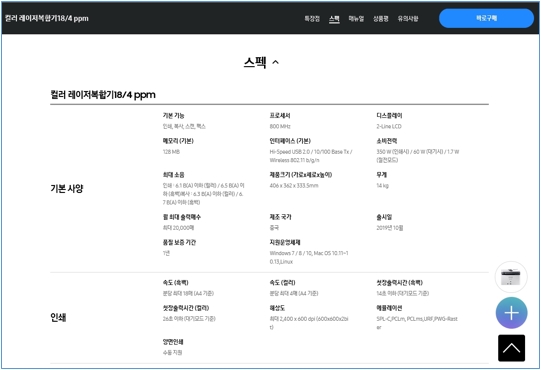Click the 최대 20,000매 value
This screenshot has width=541, height=370.
[178, 228]
